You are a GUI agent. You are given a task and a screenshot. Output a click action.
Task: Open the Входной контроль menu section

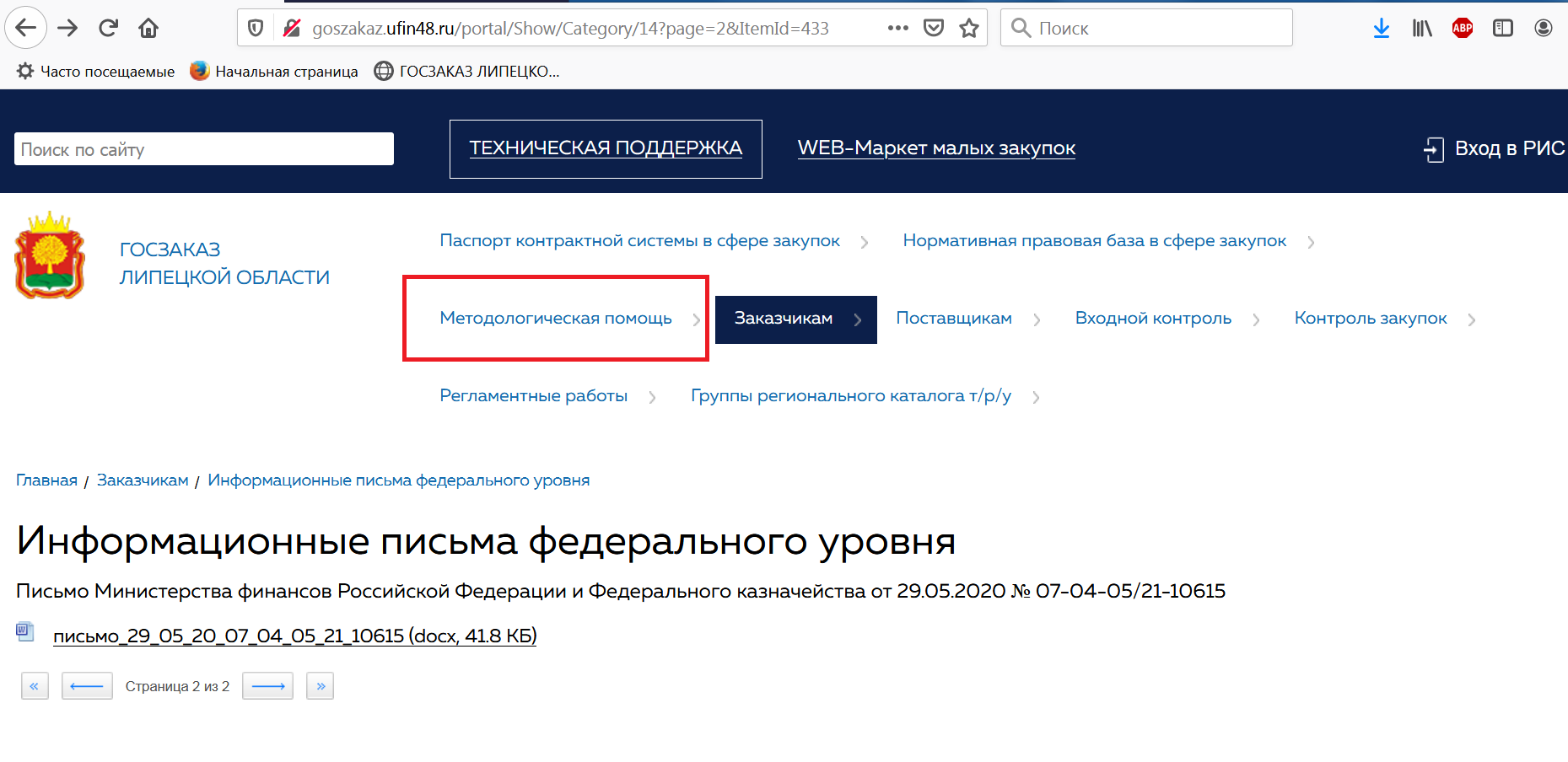click(1152, 319)
